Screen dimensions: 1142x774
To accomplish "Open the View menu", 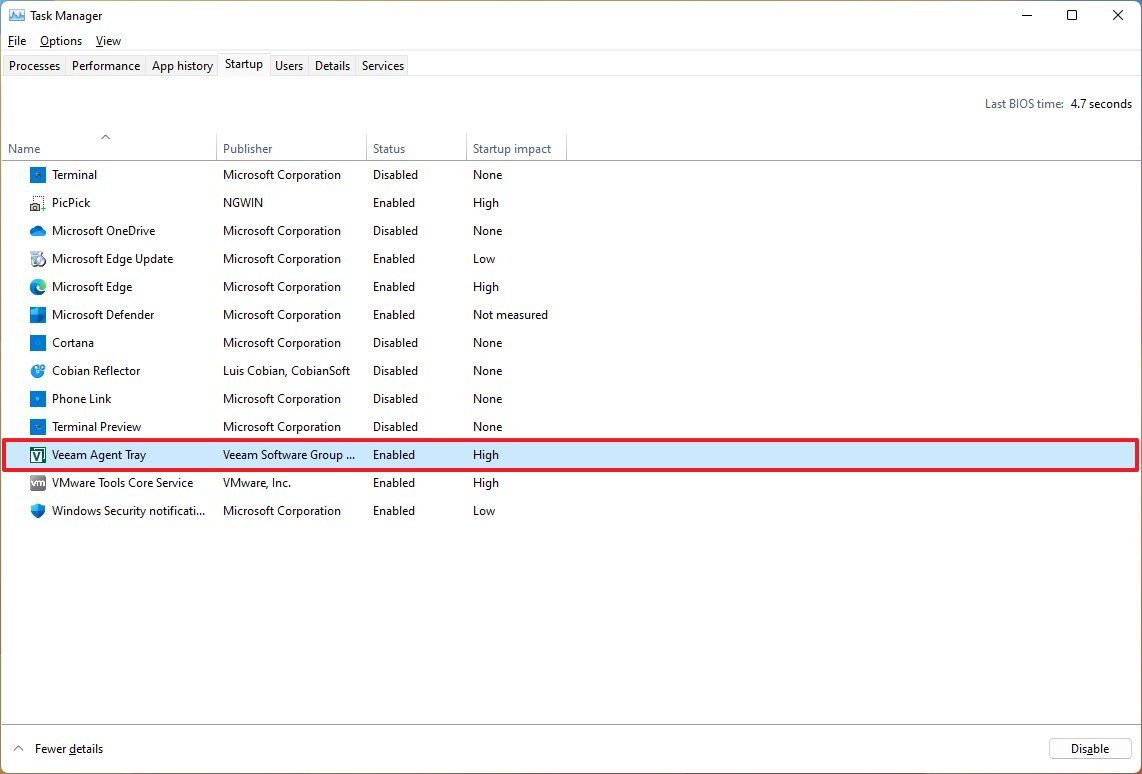I will coord(108,41).
